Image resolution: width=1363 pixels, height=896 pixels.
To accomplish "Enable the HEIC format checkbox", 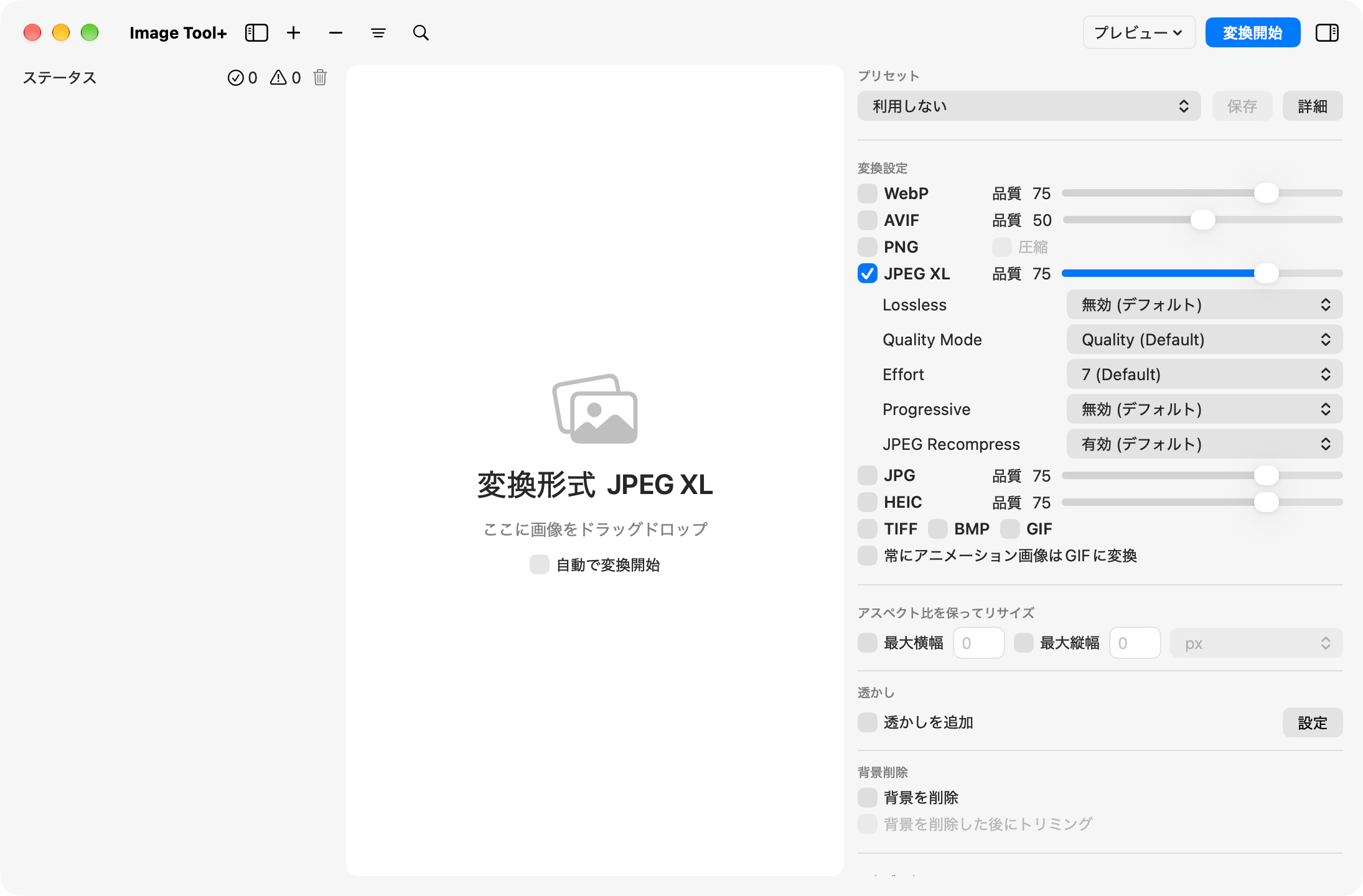I will coord(868,502).
